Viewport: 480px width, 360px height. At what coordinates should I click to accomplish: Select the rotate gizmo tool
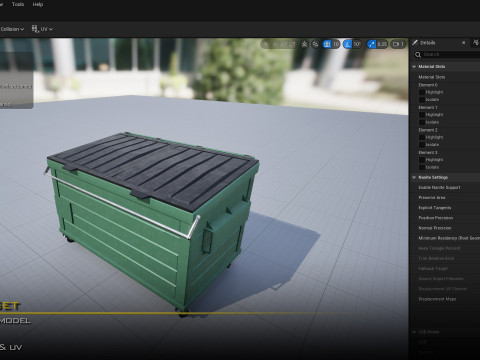click(284, 44)
